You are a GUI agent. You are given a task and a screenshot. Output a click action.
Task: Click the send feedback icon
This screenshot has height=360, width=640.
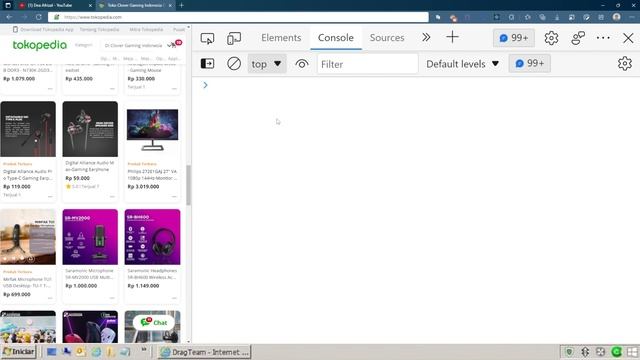[x=578, y=38]
